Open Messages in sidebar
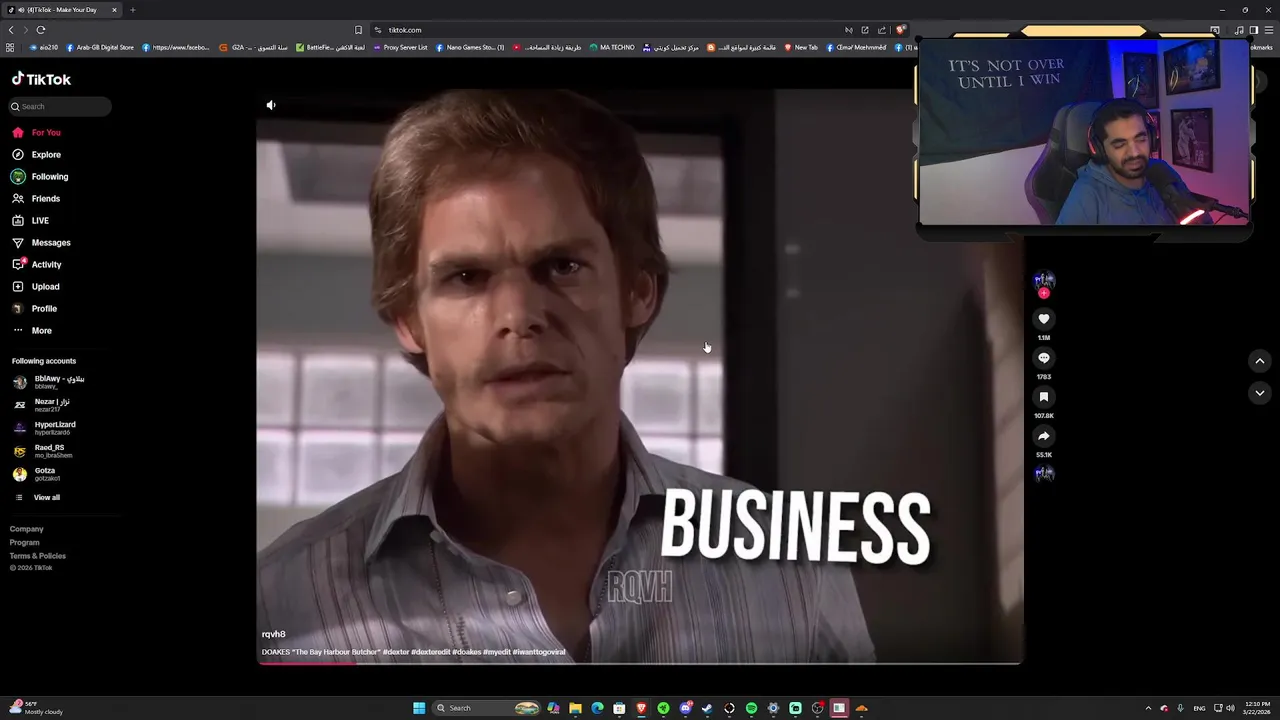This screenshot has width=1280, height=720. (41, 242)
